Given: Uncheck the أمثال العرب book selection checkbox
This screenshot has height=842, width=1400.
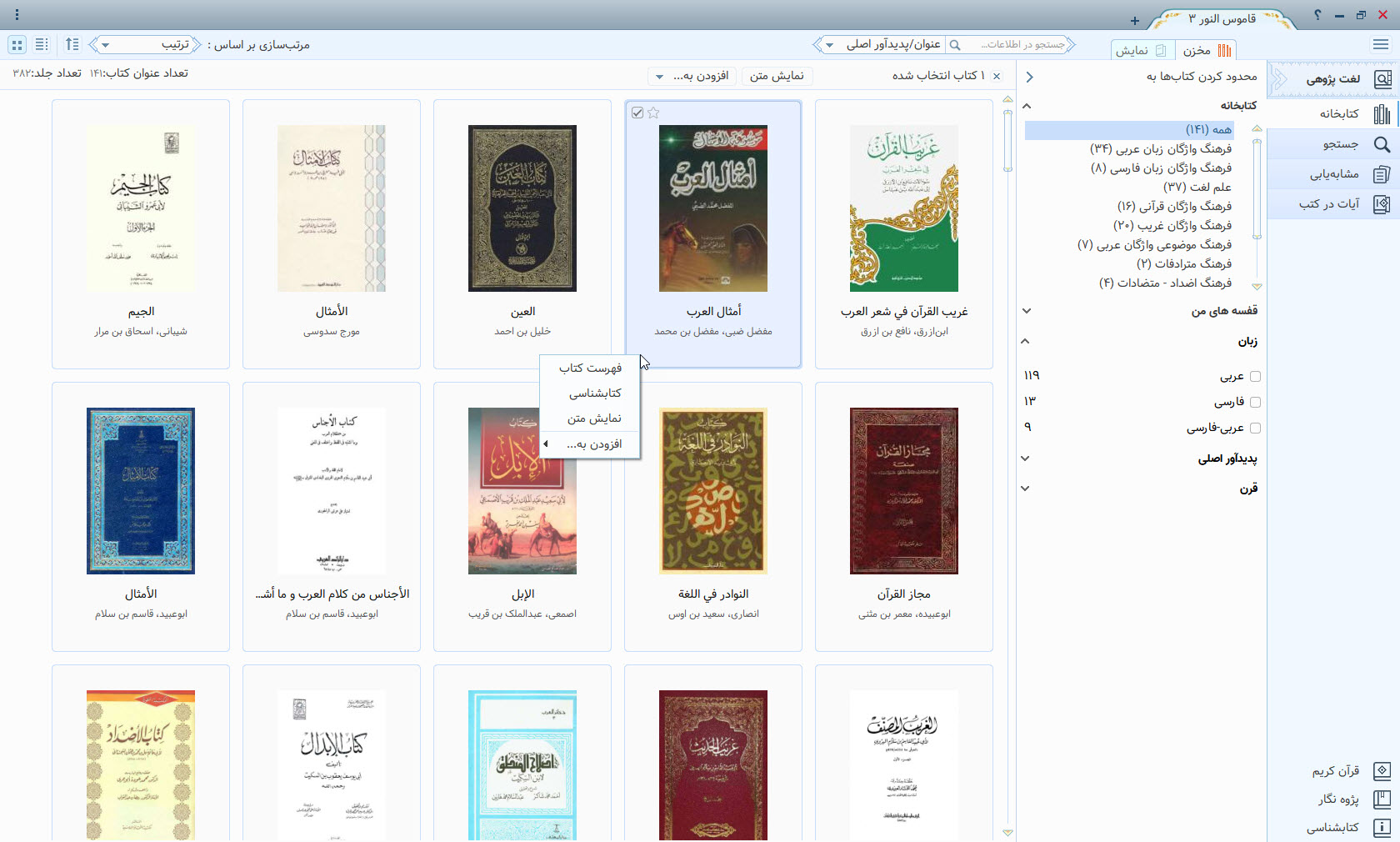Looking at the screenshot, I should 637,113.
